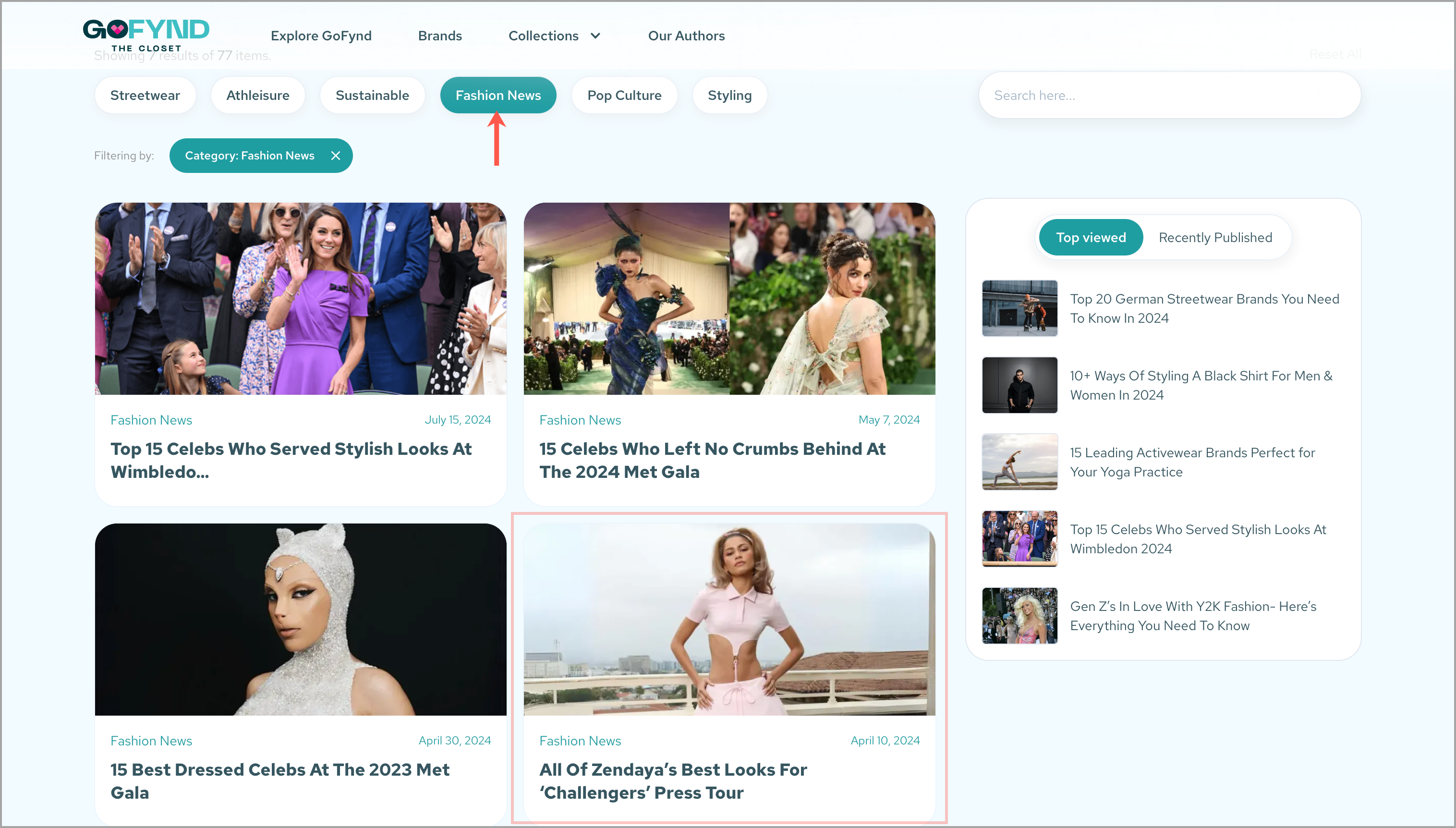Viewport: 1456px width, 828px height.
Task: Click the 'April 10, 2024' date text
Action: point(885,741)
